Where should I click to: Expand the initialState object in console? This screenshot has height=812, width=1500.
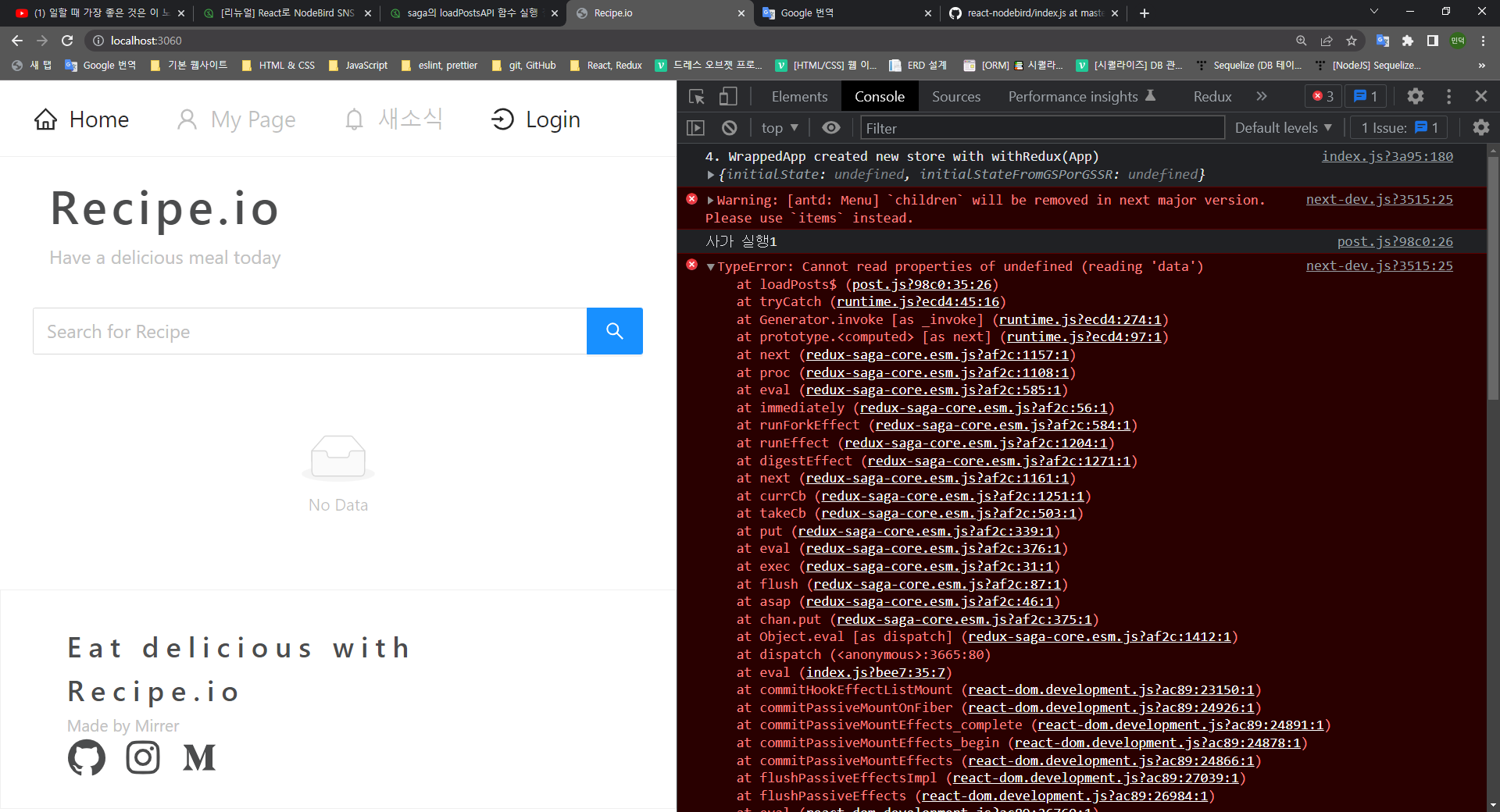pos(710,175)
